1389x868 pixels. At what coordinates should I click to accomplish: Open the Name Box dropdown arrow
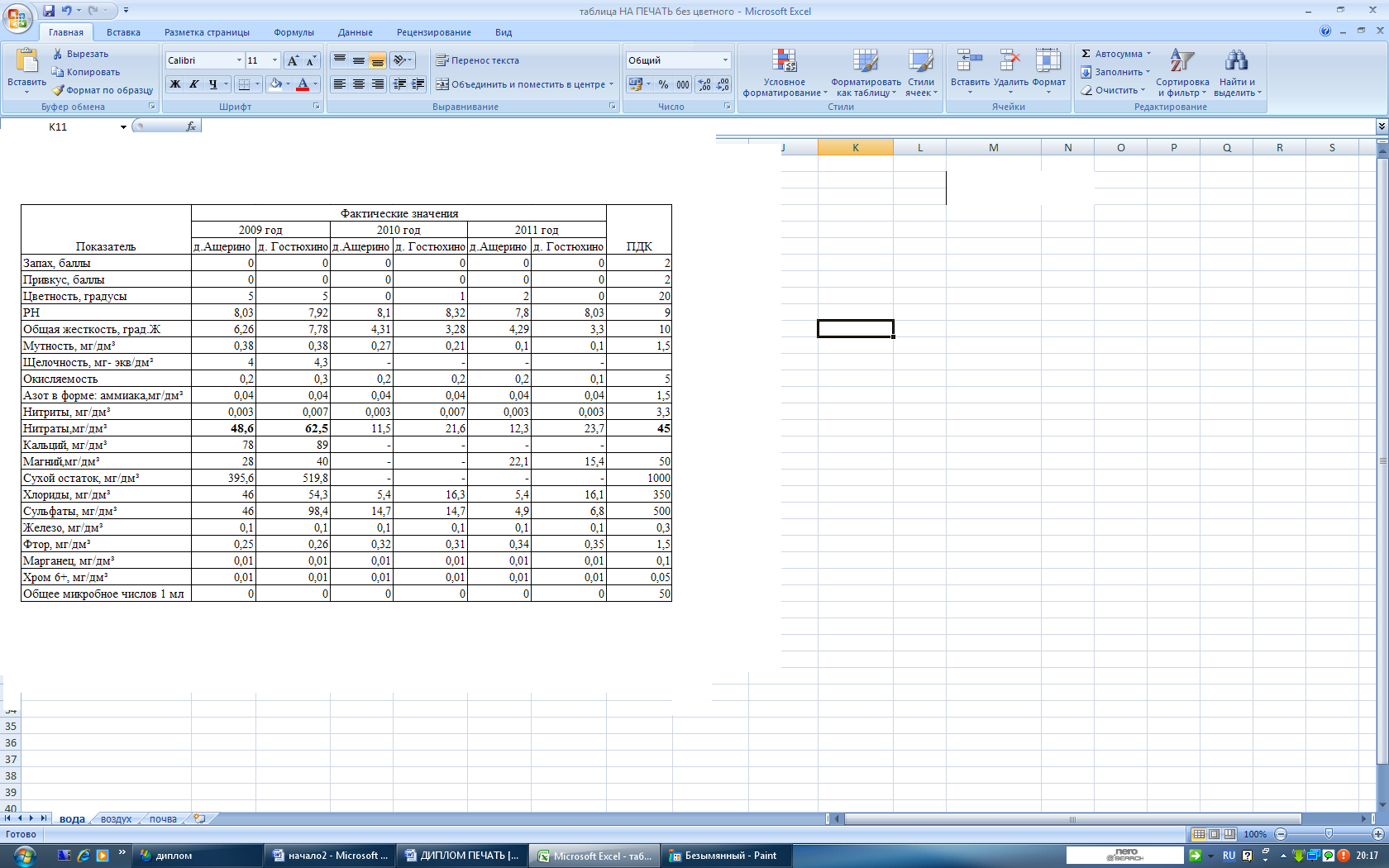pos(123,127)
